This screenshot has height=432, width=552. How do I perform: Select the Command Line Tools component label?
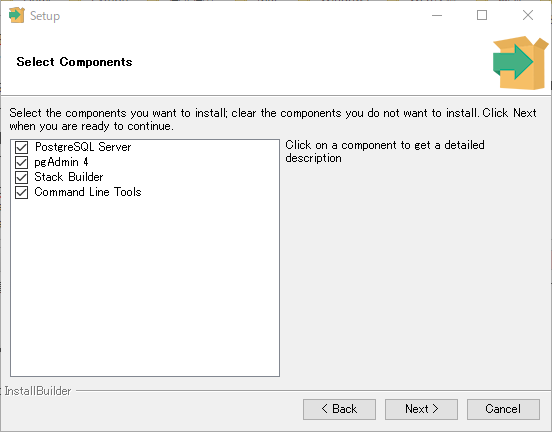pos(88,192)
